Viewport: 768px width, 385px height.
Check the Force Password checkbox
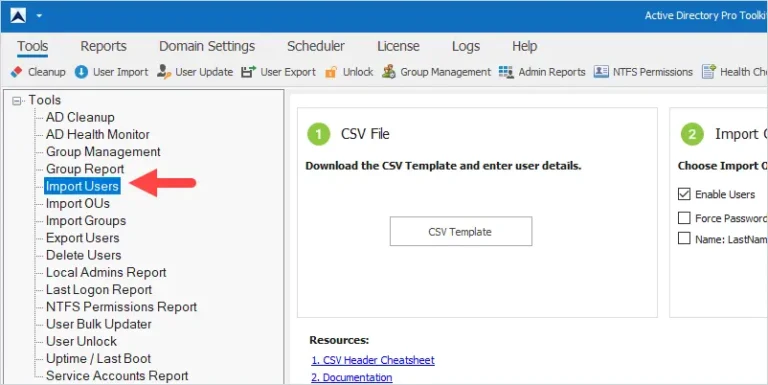tap(684, 218)
